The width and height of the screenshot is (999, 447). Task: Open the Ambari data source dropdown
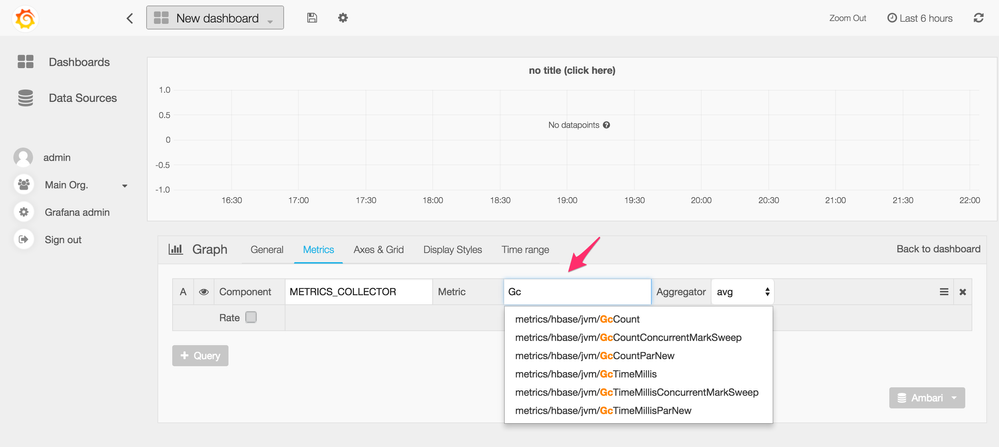(x=927, y=398)
